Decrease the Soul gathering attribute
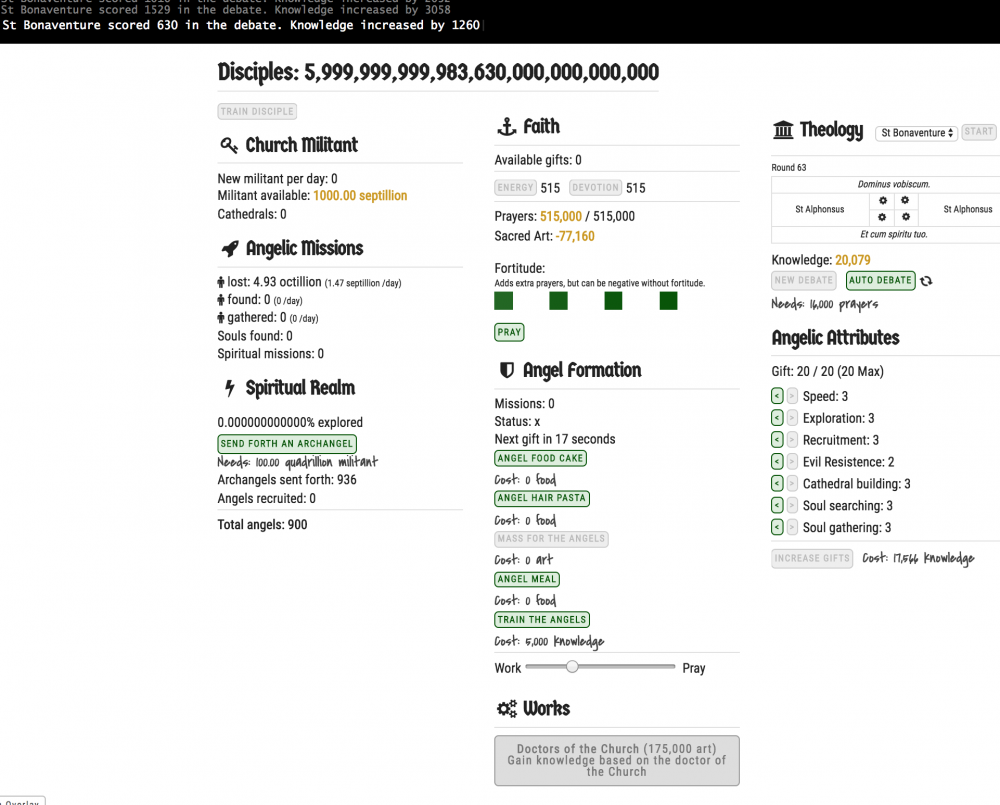The width and height of the screenshot is (1000, 805). pos(777,527)
